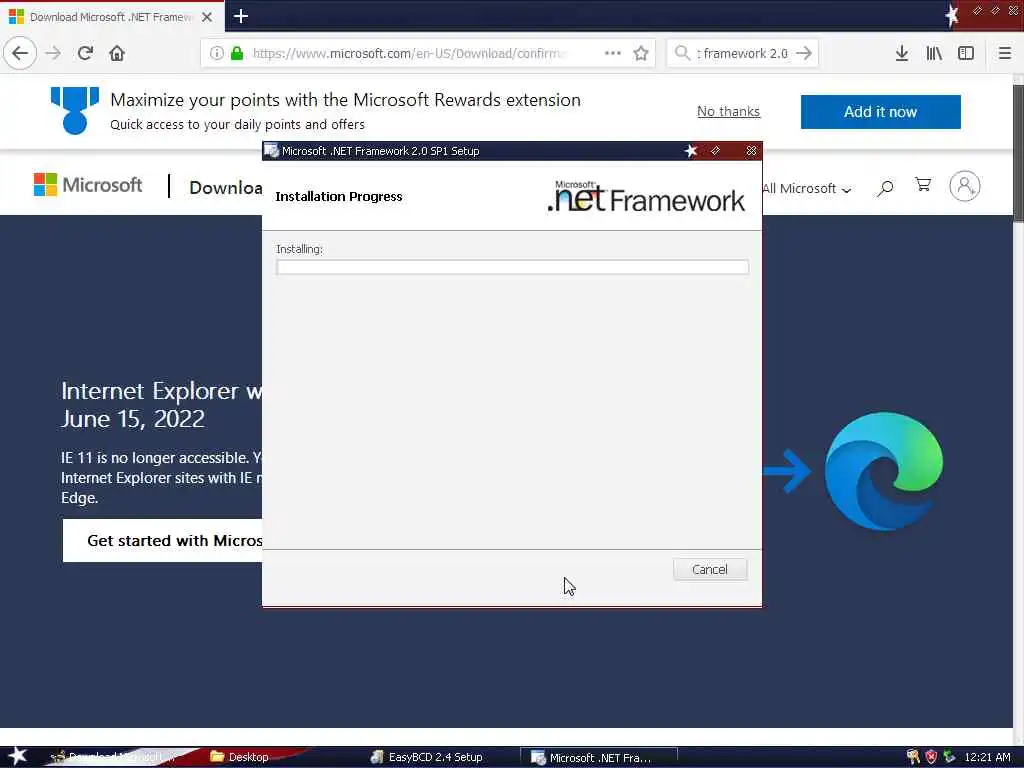Viewport: 1024px width, 768px height.
Task: Open the page actions three-dot menu
Action: [x=613, y=53]
